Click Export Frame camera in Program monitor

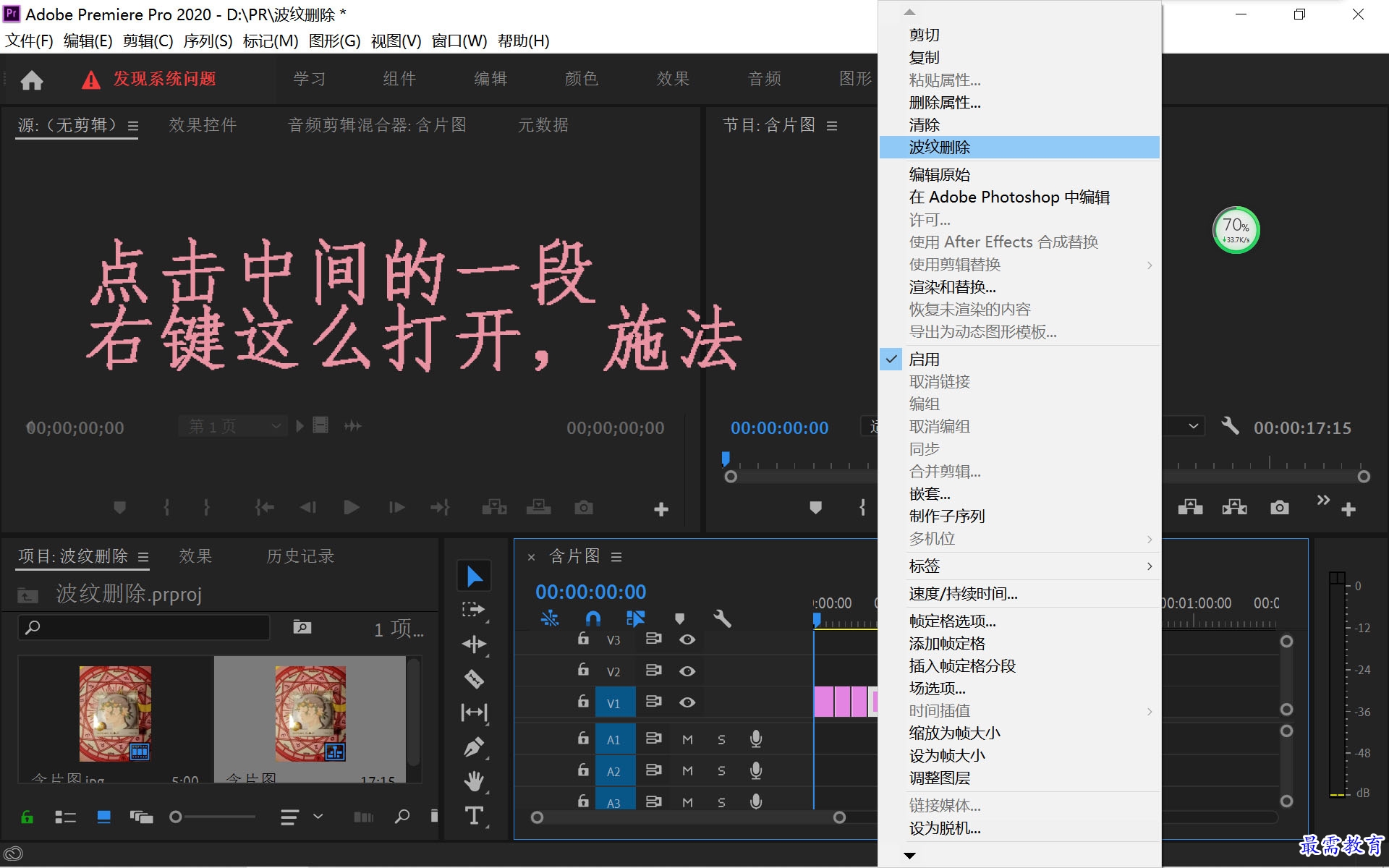point(1279,508)
